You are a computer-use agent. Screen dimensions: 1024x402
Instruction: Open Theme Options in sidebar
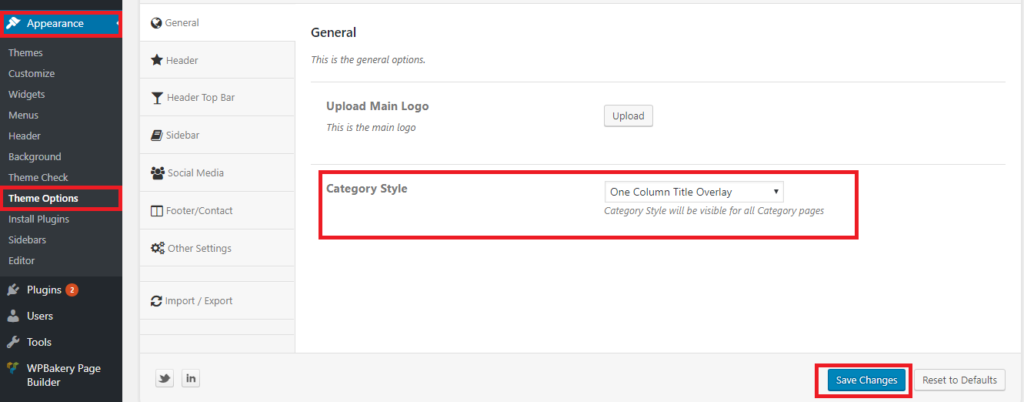click(43, 198)
